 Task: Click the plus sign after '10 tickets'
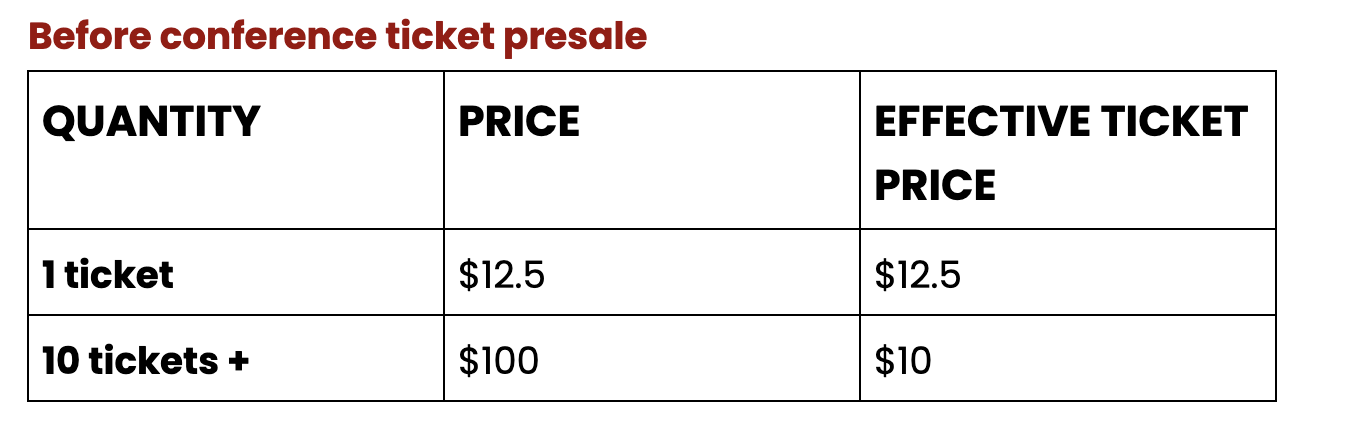pos(237,361)
